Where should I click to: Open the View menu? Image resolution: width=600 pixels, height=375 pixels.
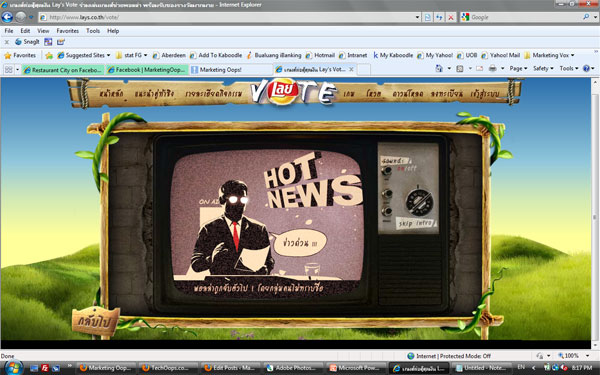43,31
